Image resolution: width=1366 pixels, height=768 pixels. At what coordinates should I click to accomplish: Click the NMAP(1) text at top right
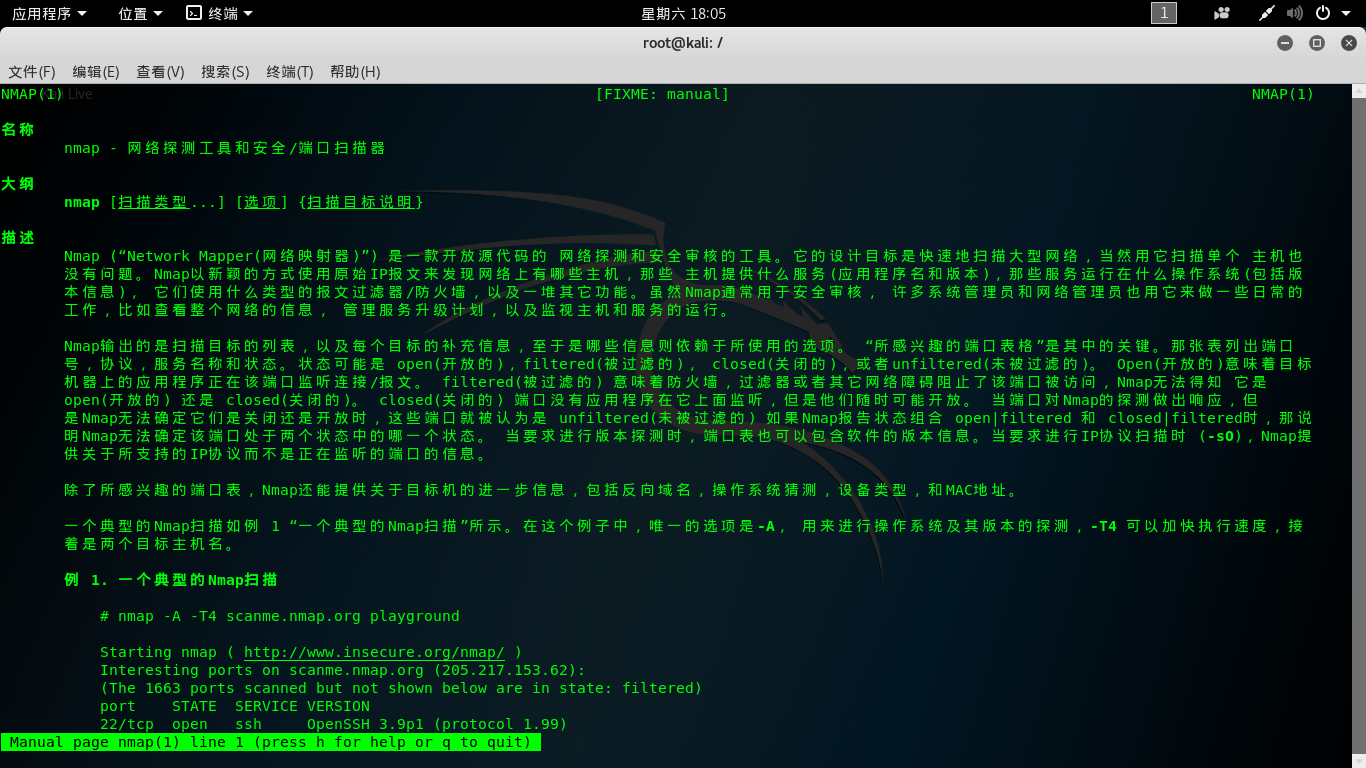click(x=1283, y=94)
